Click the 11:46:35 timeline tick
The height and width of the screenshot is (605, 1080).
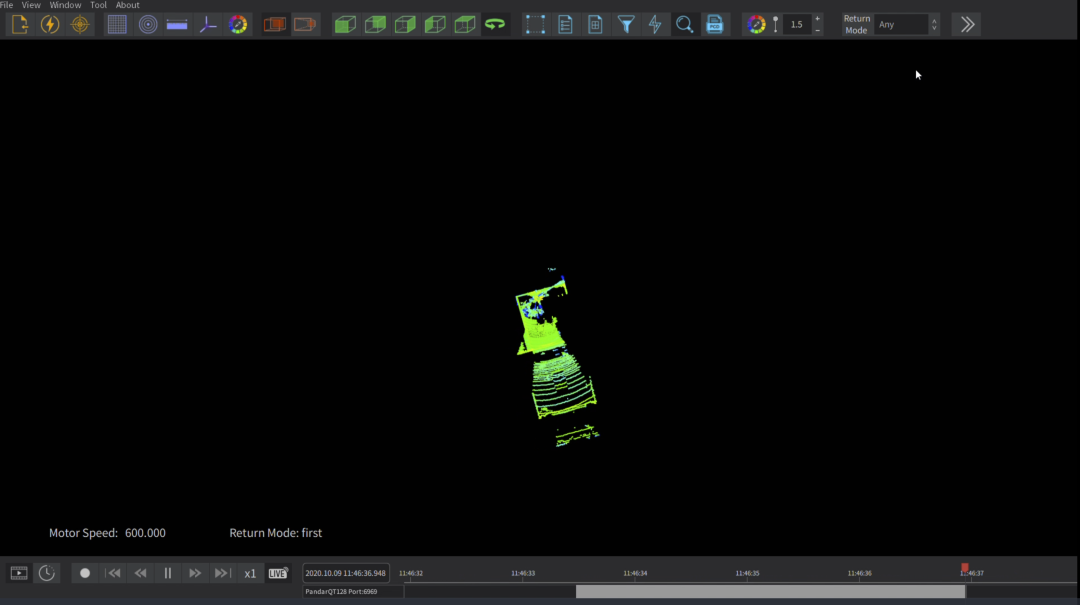(x=747, y=573)
